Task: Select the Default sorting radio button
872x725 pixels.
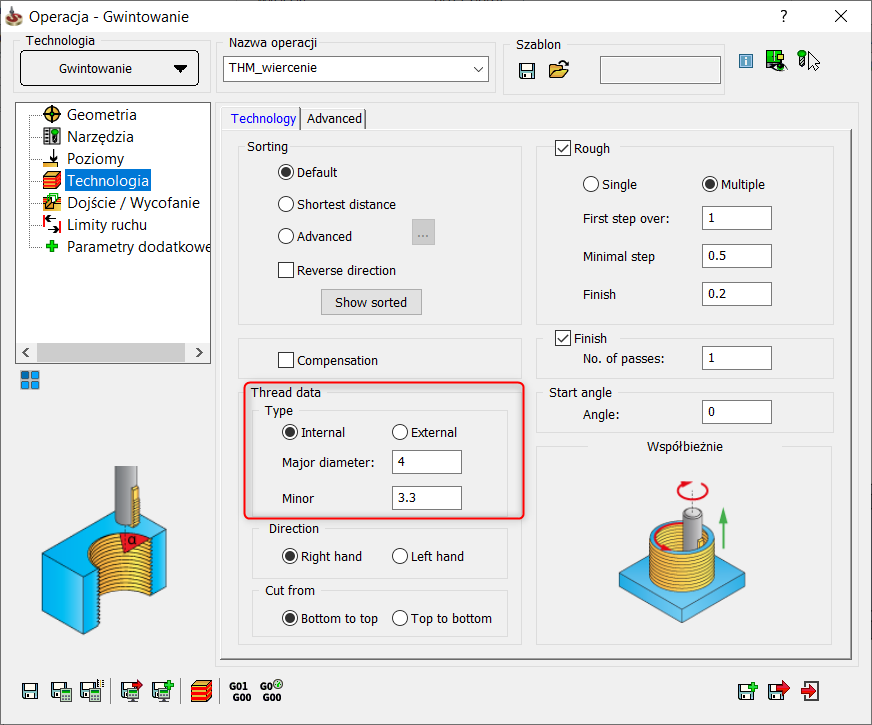Action: [x=286, y=172]
